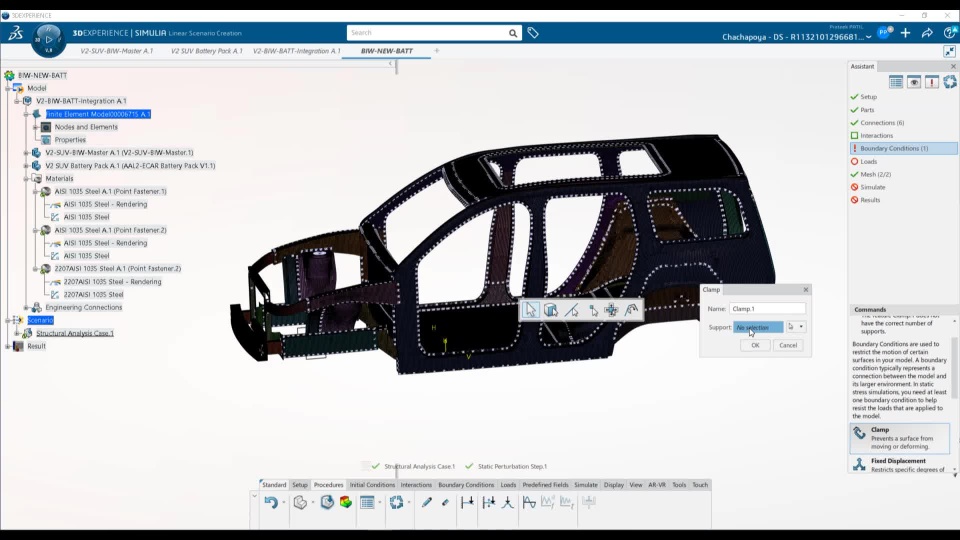Open the Undo history dropdown arrow
Screen dimensions: 960x540
click(x=283, y=503)
